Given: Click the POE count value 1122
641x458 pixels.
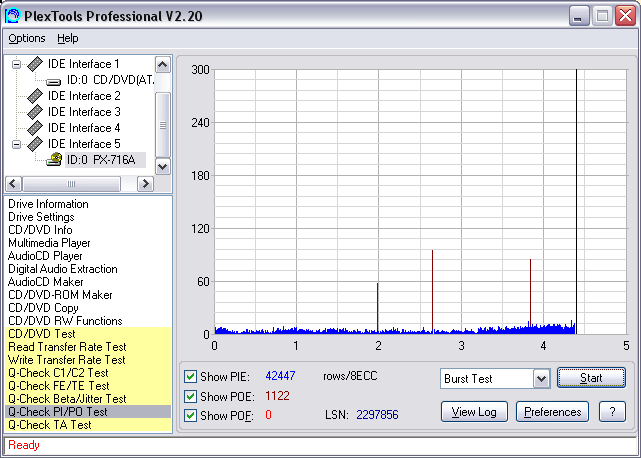Looking at the screenshot, I should (277, 396).
